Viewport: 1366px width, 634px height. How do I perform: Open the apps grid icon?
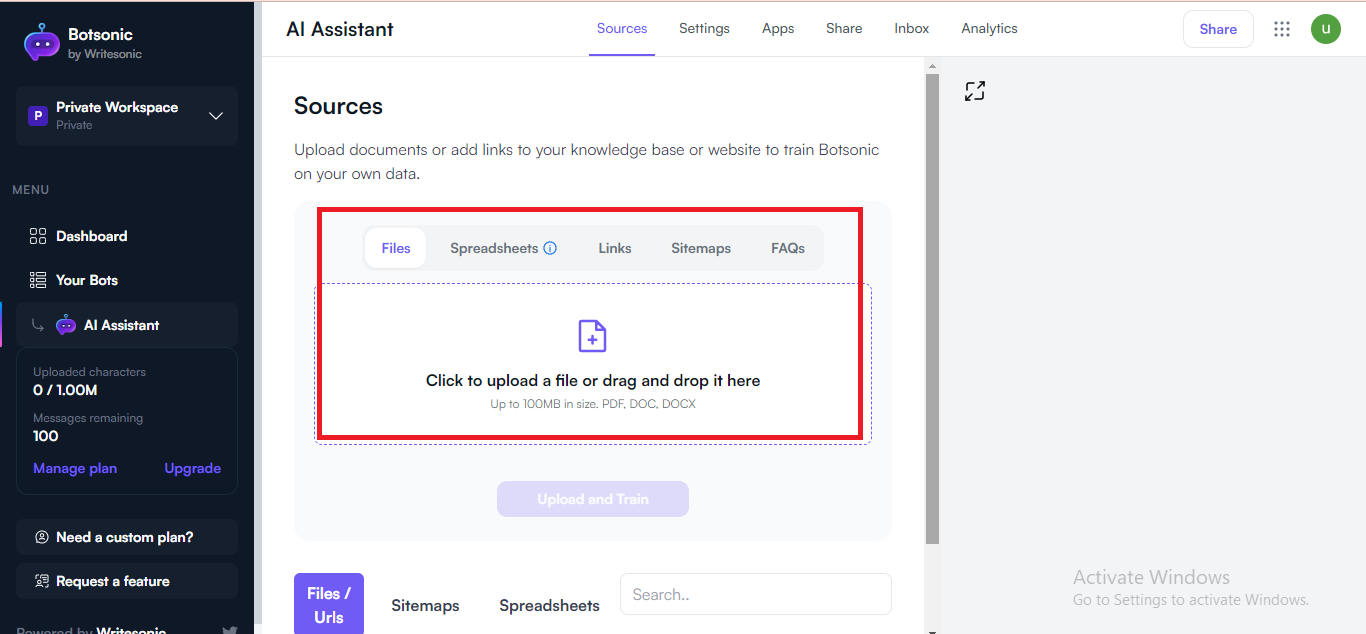pyautogui.click(x=1282, y=29)
